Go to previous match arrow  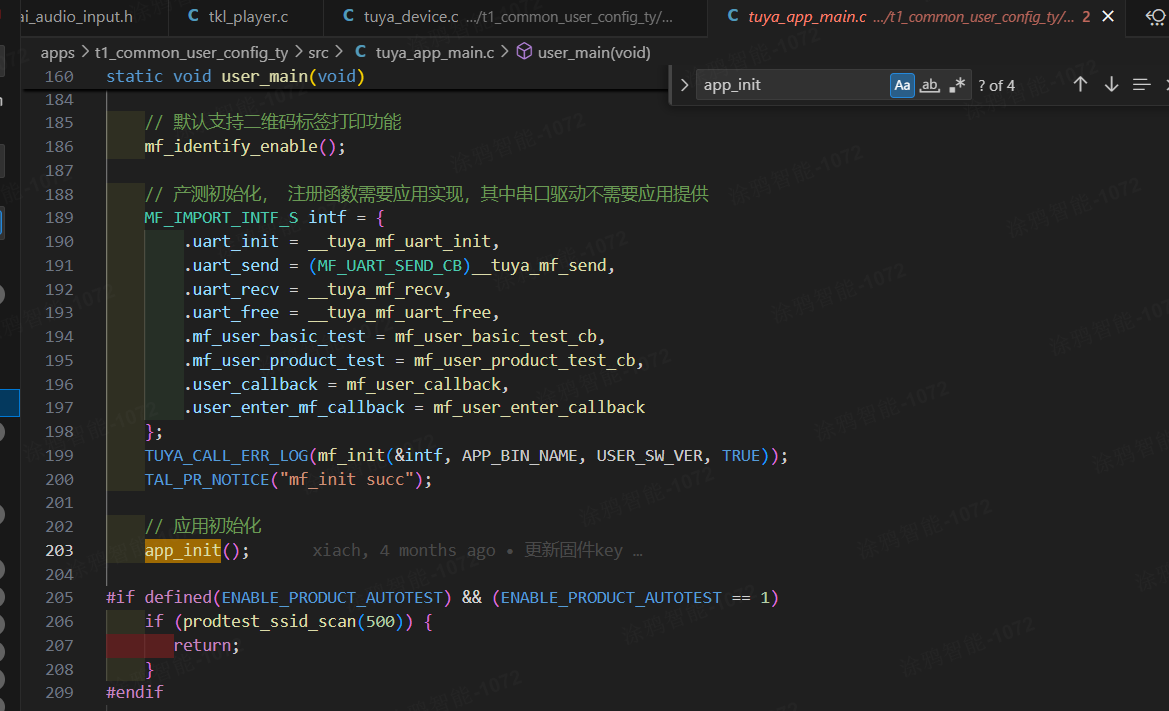click(x=1080, y=85)
